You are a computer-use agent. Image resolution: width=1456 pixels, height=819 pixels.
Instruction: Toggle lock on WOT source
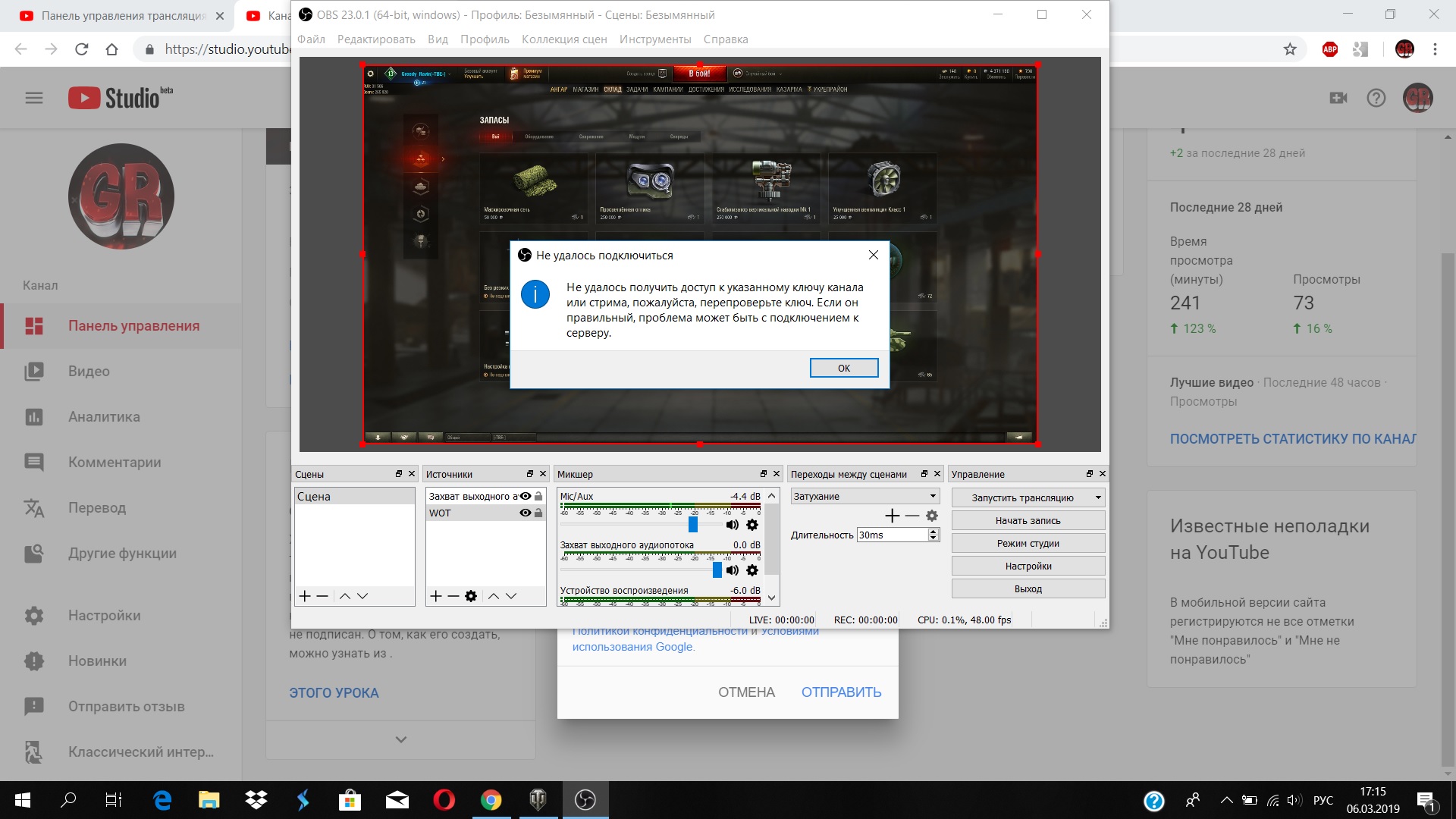(538, 513)
